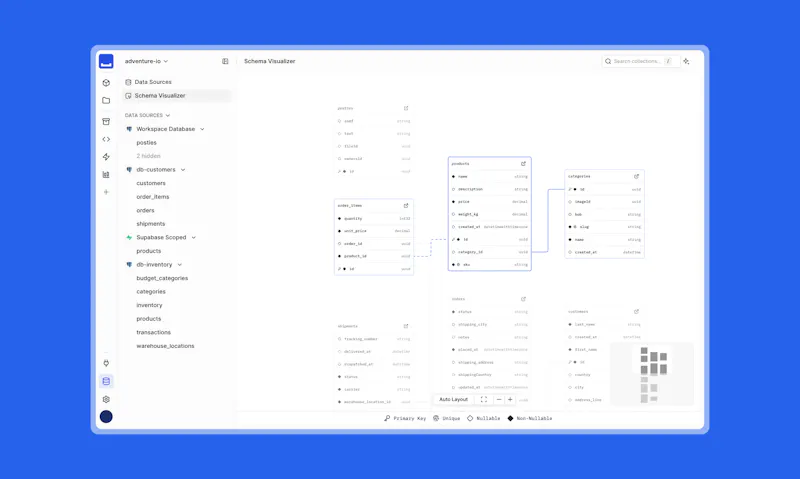Screen dimensions: 800x479
Task: Click the Schema Visualizer page title
Action: coord(269,61)
